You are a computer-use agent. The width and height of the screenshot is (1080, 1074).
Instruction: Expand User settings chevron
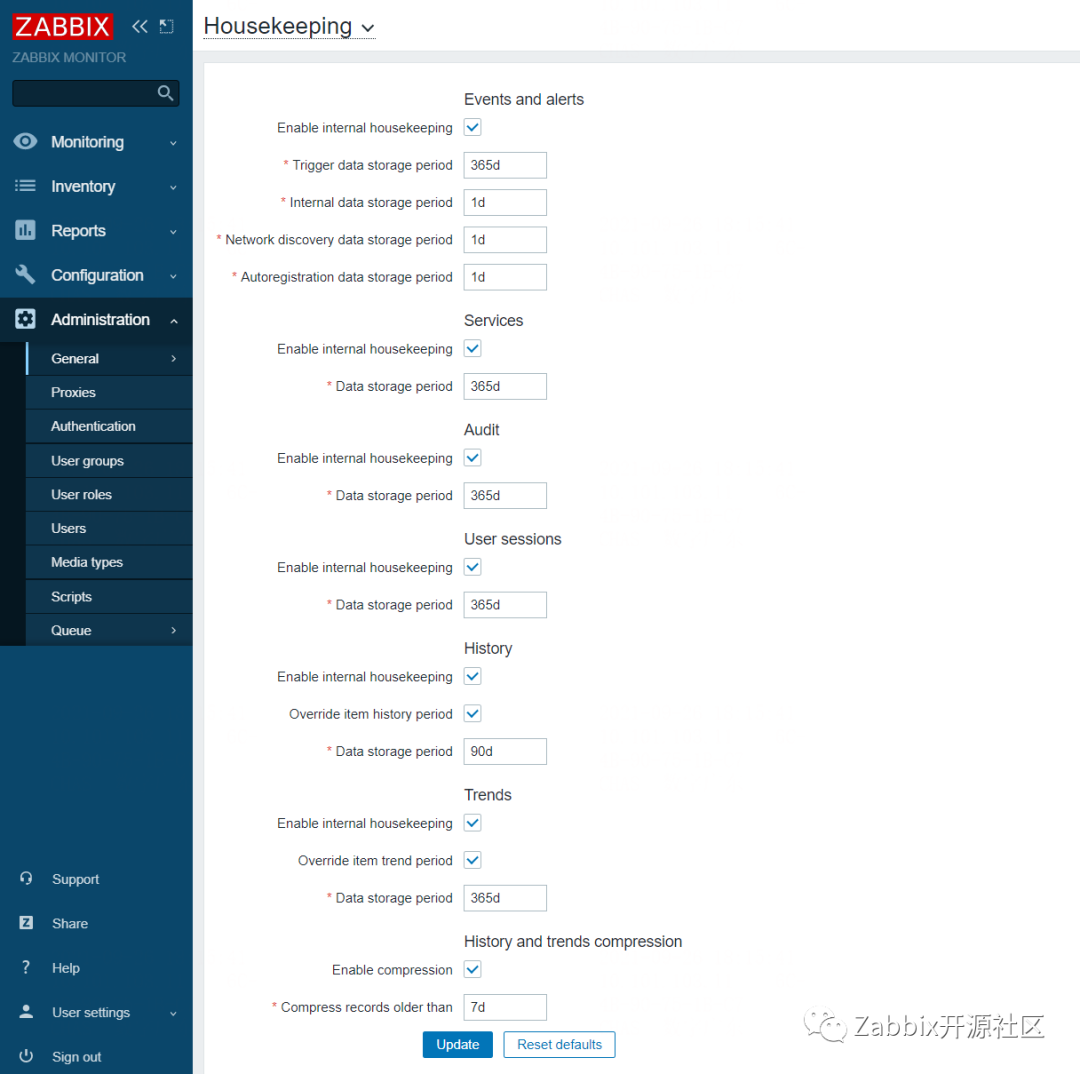(174, 1014)
